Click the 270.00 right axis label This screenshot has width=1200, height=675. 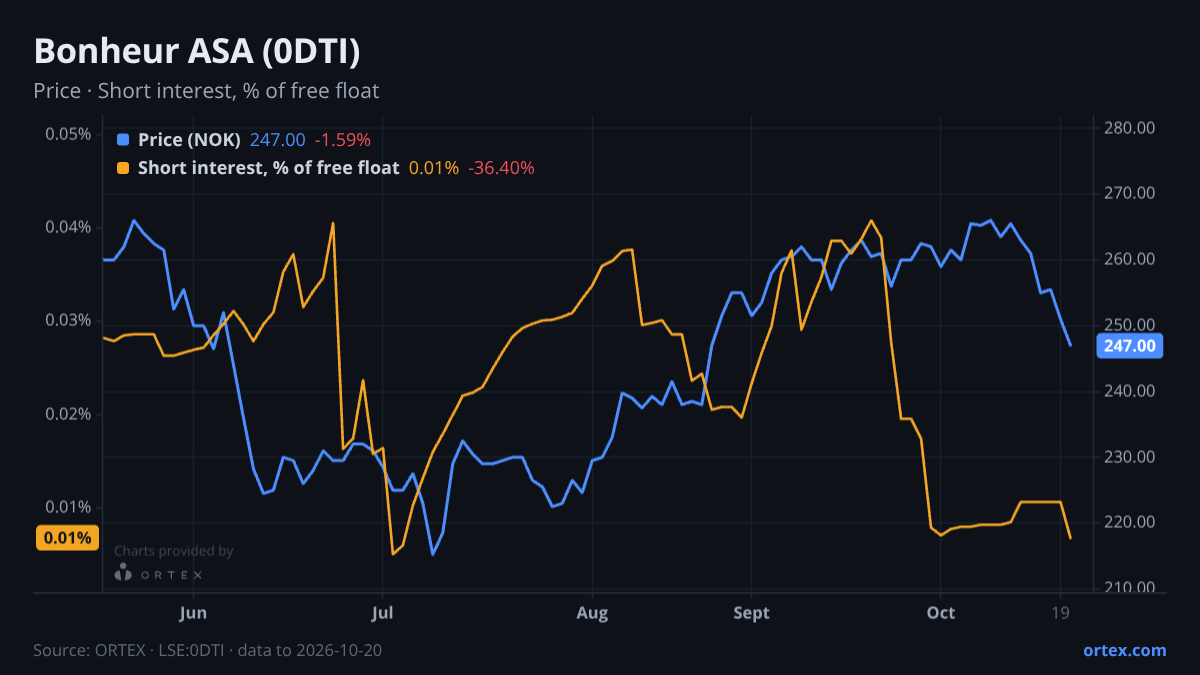pyautogui.click(x=1132, y=193)
